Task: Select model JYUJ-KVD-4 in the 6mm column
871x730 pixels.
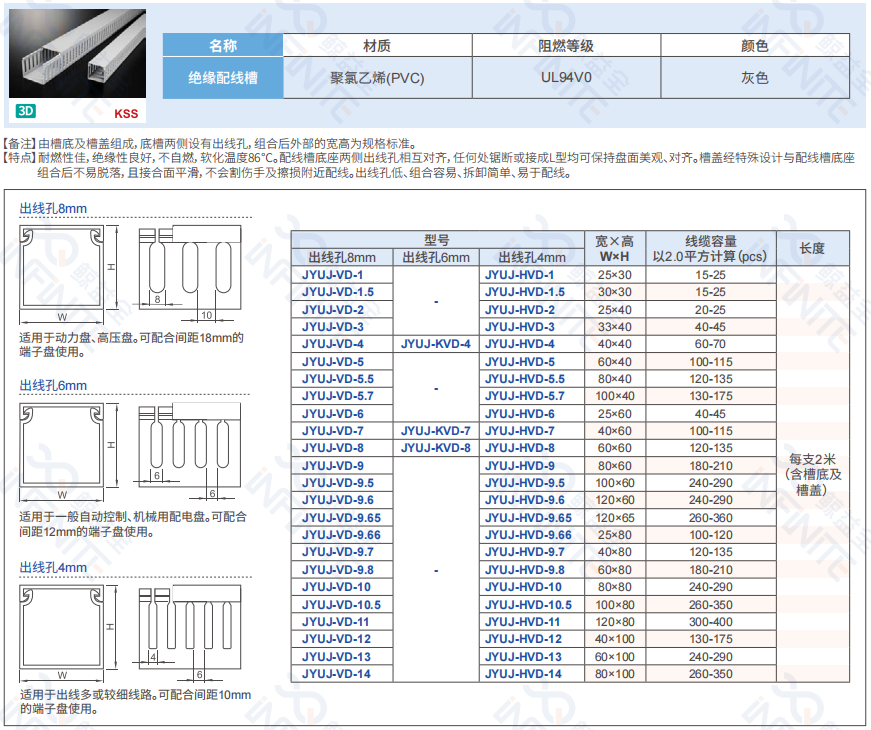Action: [x=435, y=344]
